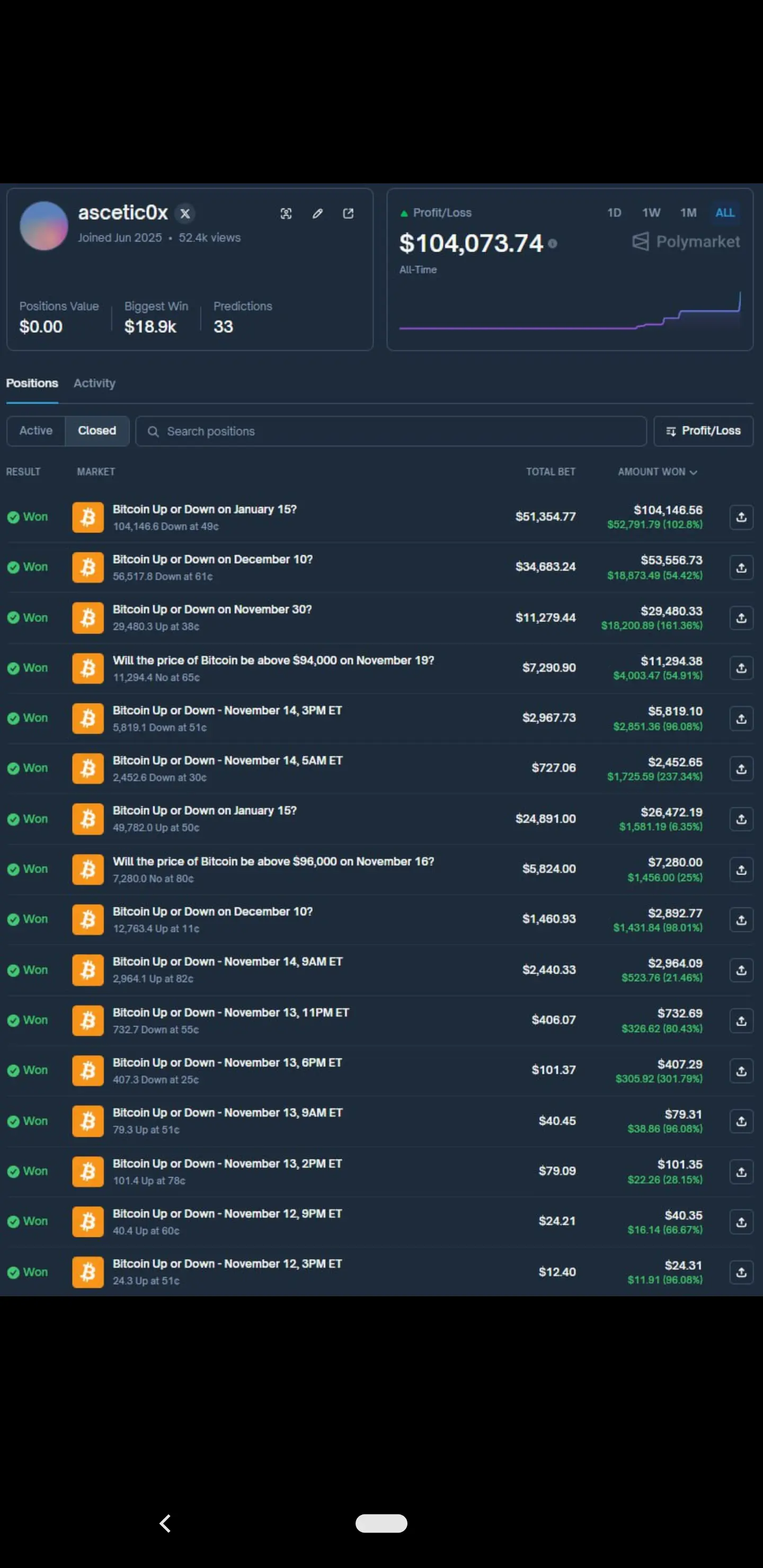Click the info dot next to $104,073.74
763x1568 pixels.
click(x=552, y=244)
